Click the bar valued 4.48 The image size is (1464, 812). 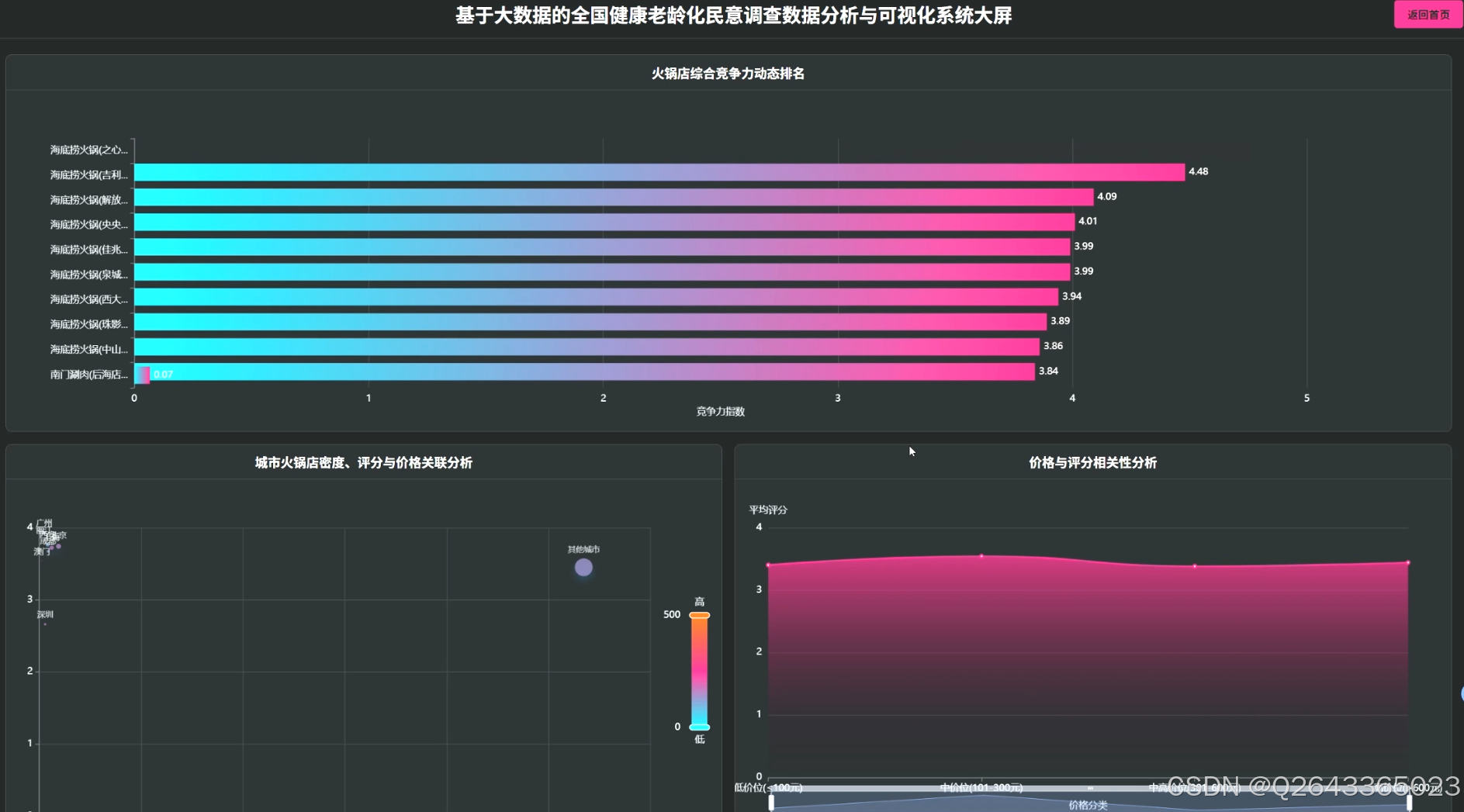(659, 172)
